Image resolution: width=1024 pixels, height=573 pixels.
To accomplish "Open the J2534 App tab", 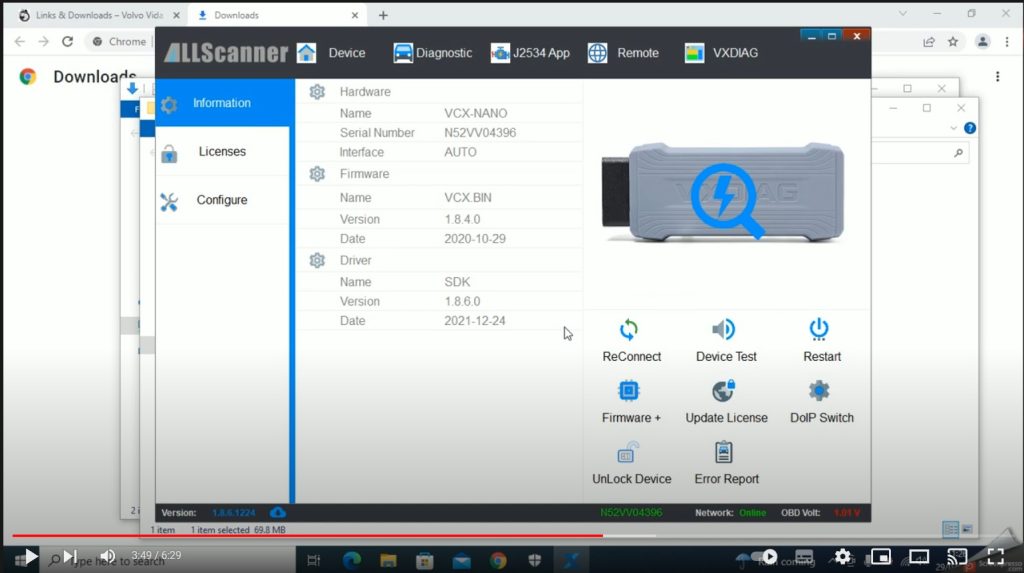I will point(530,53).
